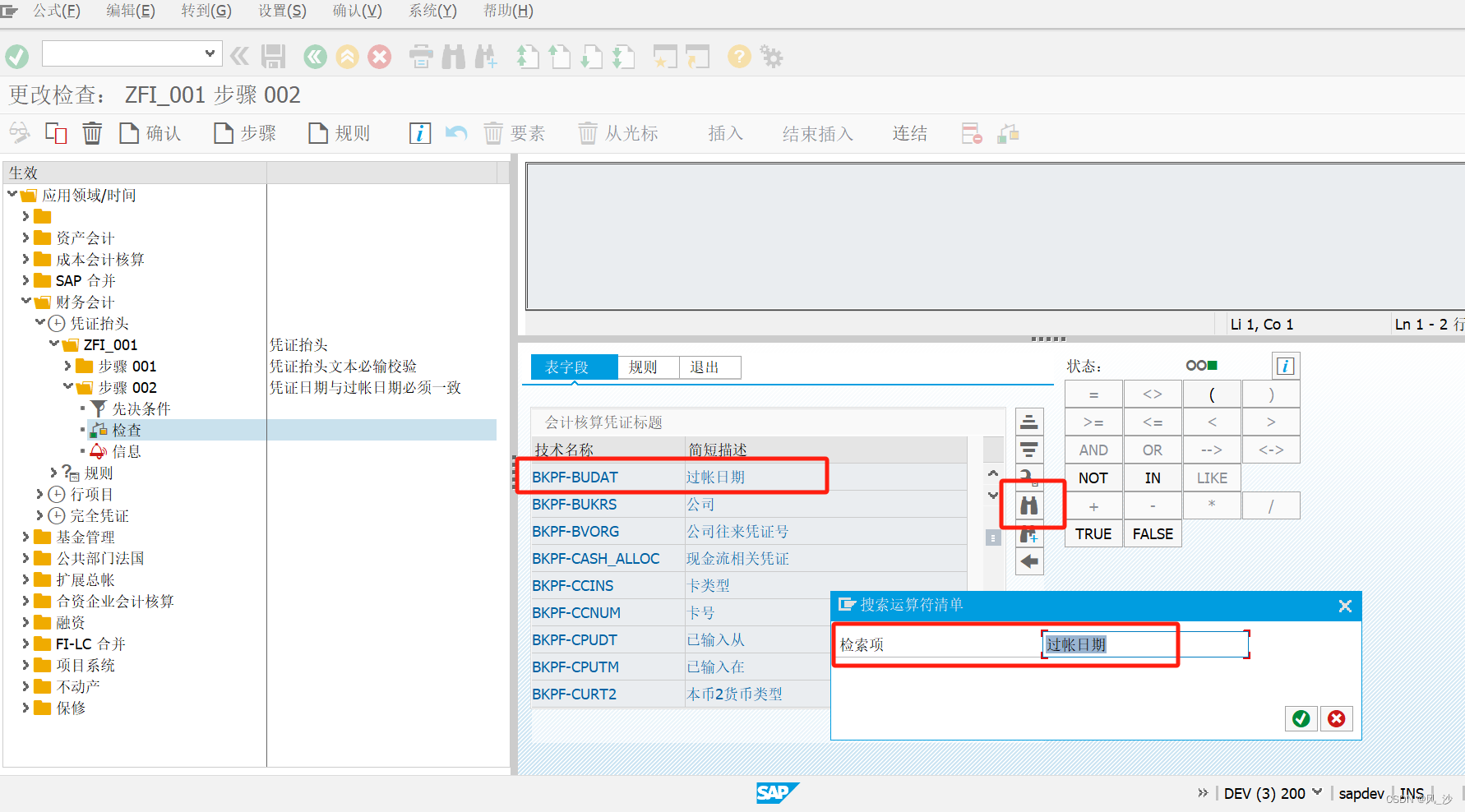The image size is (1465, 812).
Task: Click the move-to-top icon beside field list
Action: coord(1029,422)
